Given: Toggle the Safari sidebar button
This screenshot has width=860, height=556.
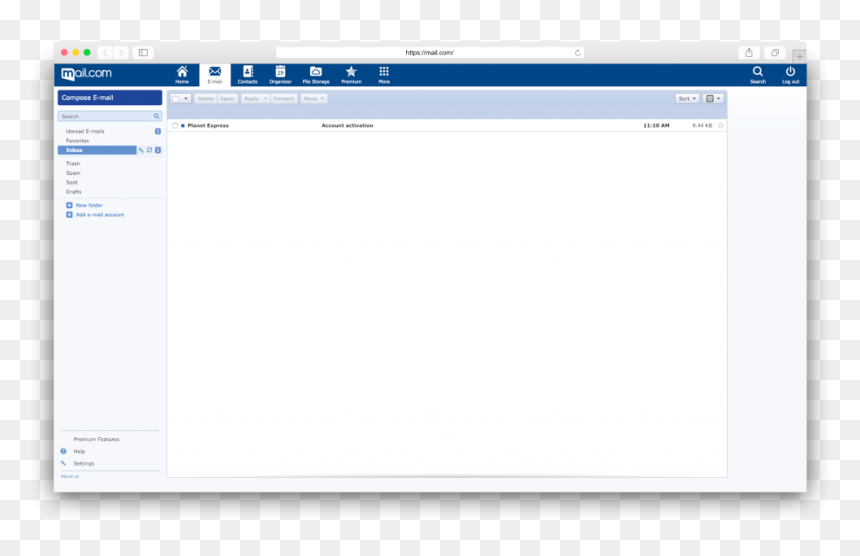Looking at the screenshot, I should click(143, 53).
